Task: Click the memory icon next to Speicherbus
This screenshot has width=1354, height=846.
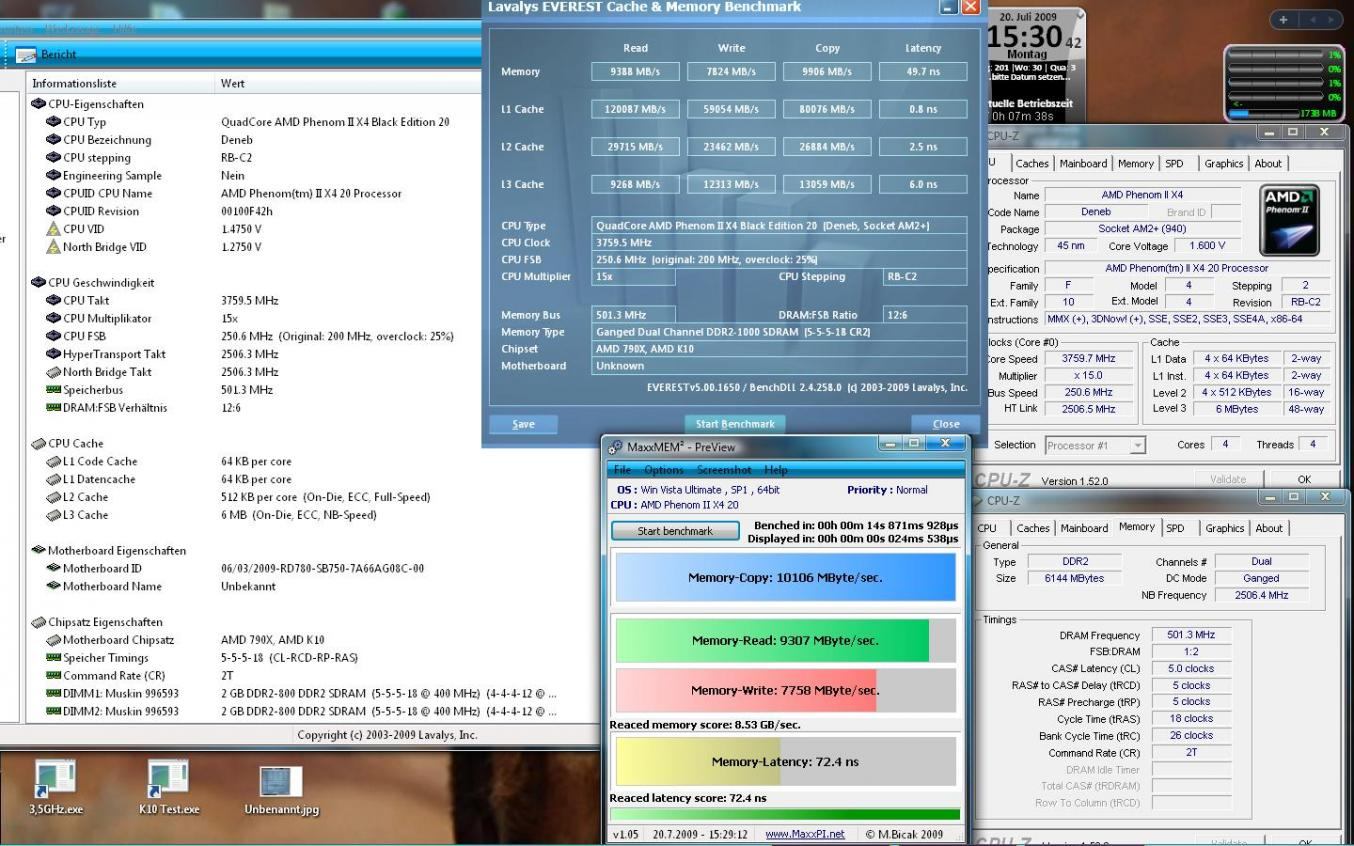Action: point(53,390)
